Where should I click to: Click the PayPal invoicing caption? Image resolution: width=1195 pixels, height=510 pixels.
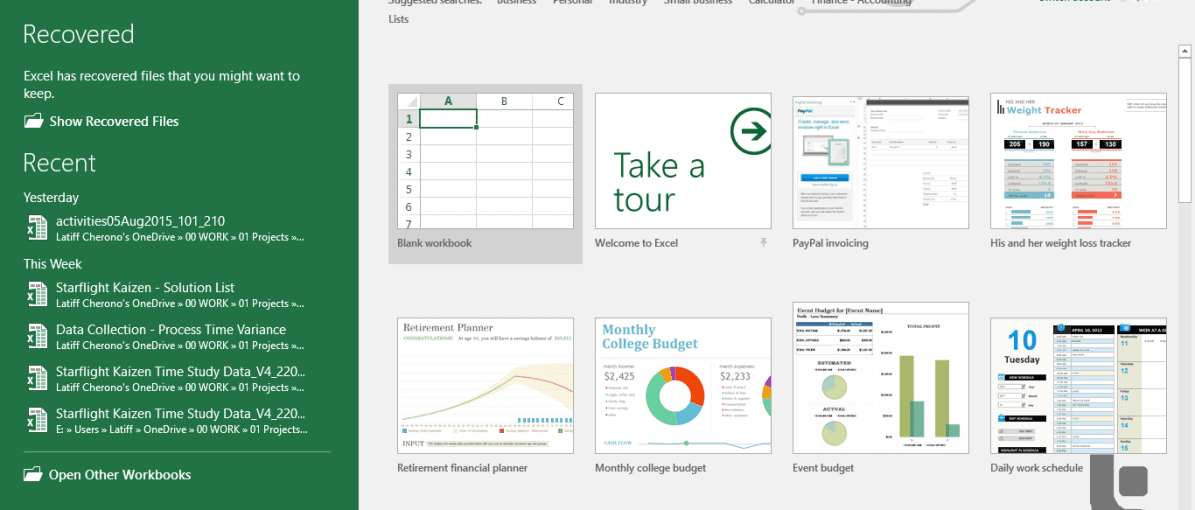click(x=831, y=243)
